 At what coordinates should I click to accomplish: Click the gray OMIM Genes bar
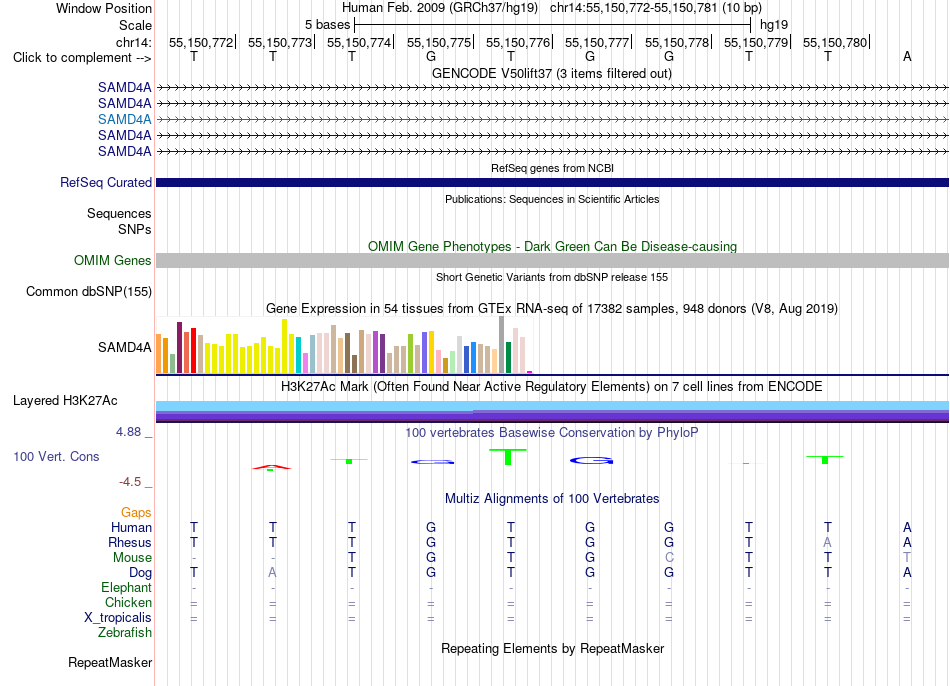pos(552,261)
